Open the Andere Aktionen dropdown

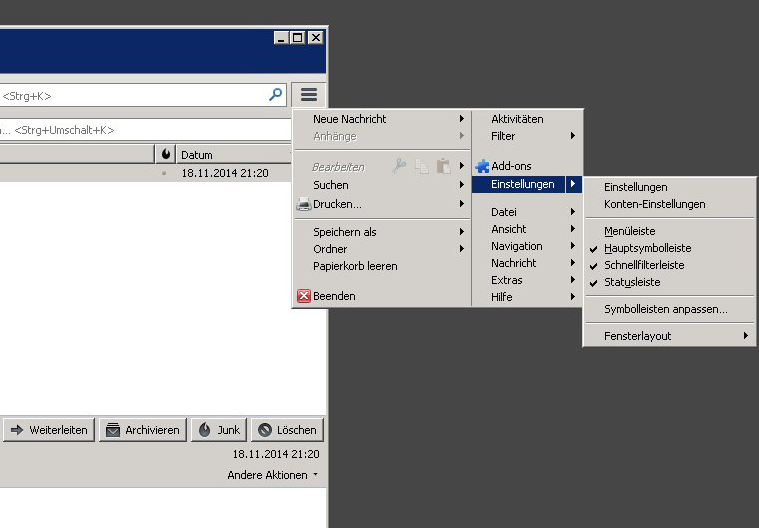(x=273, y=475)
